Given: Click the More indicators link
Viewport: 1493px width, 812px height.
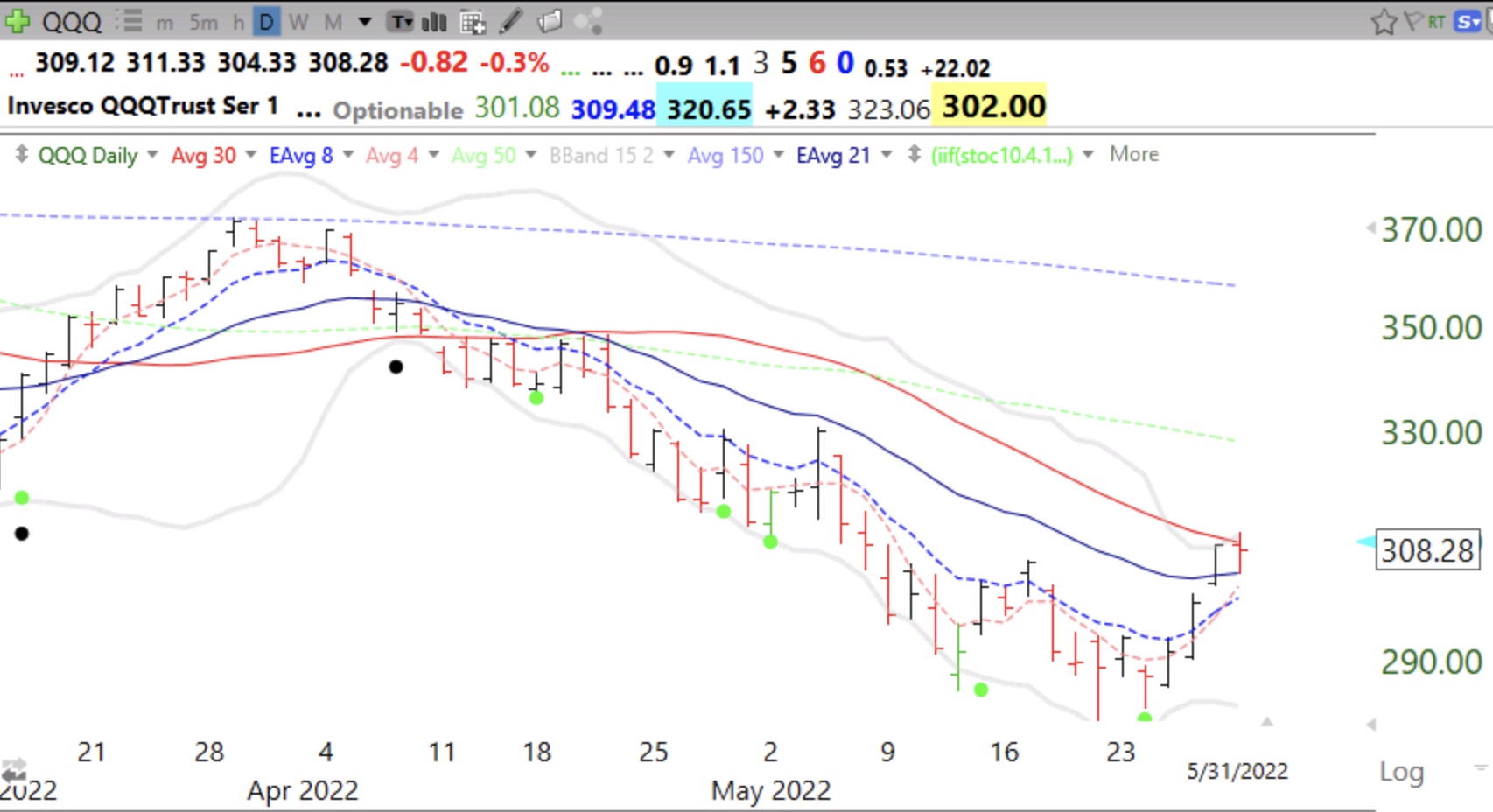Looking at the screenshot, I should (x=1134, y=154).
